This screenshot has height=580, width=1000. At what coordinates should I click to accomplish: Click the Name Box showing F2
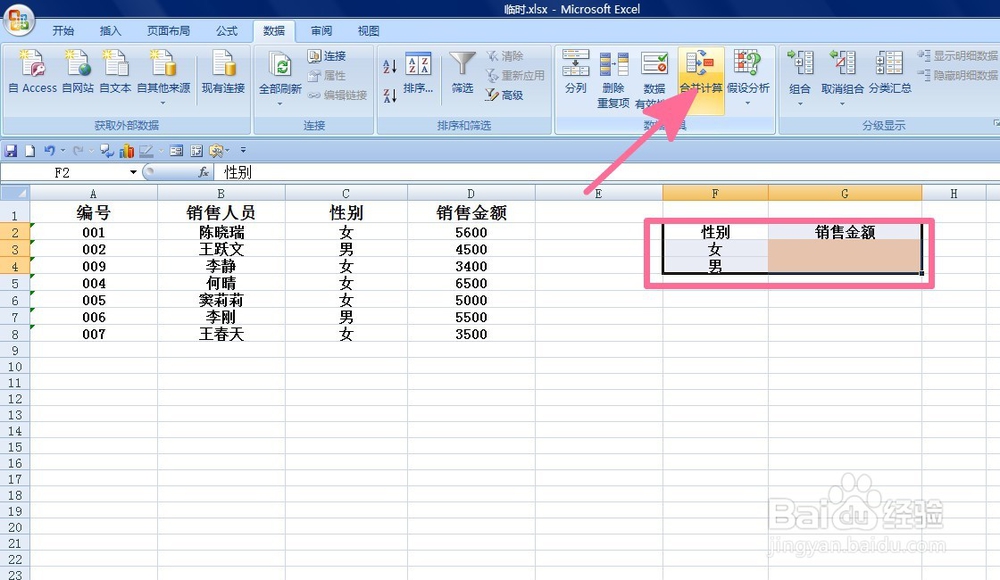63,172
